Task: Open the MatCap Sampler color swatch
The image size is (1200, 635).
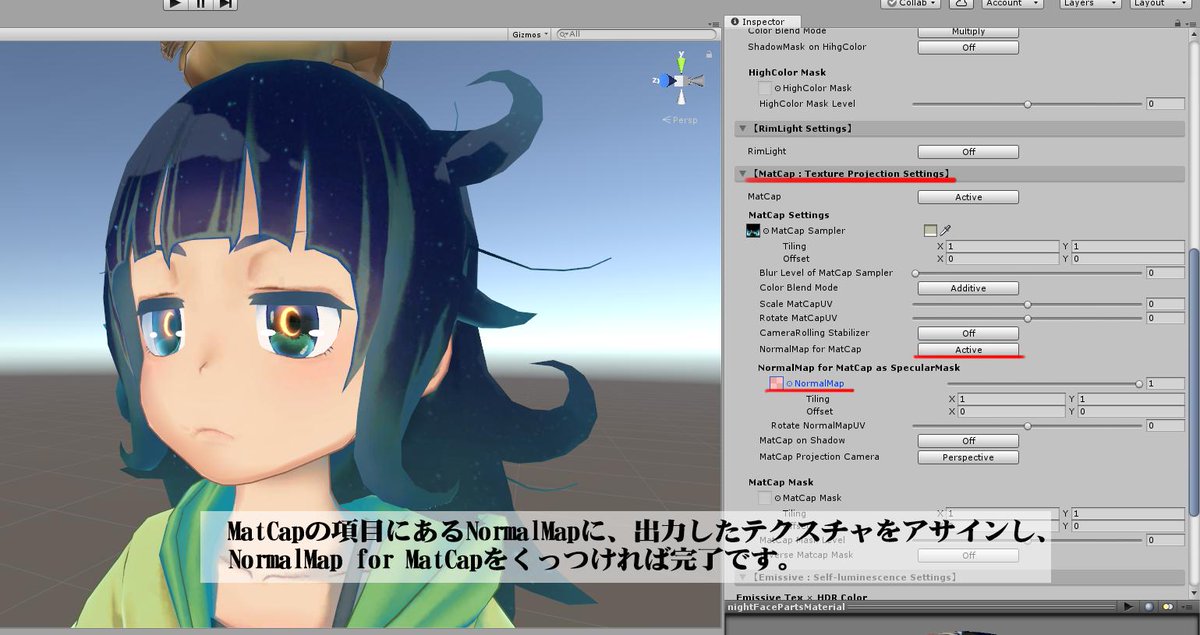Action: (x=931, y=231)
